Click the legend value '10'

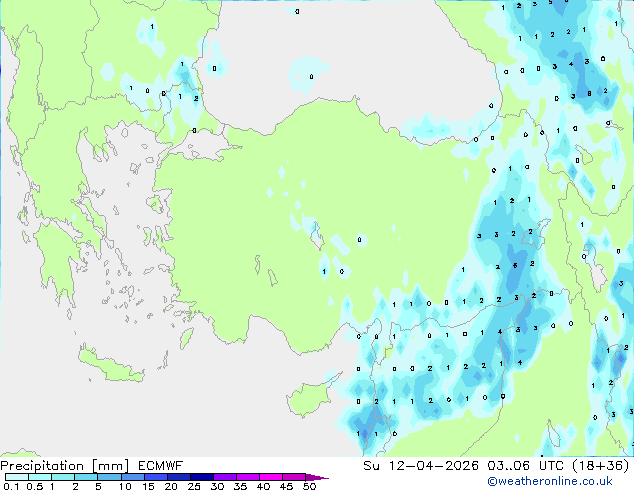[125, 486]
